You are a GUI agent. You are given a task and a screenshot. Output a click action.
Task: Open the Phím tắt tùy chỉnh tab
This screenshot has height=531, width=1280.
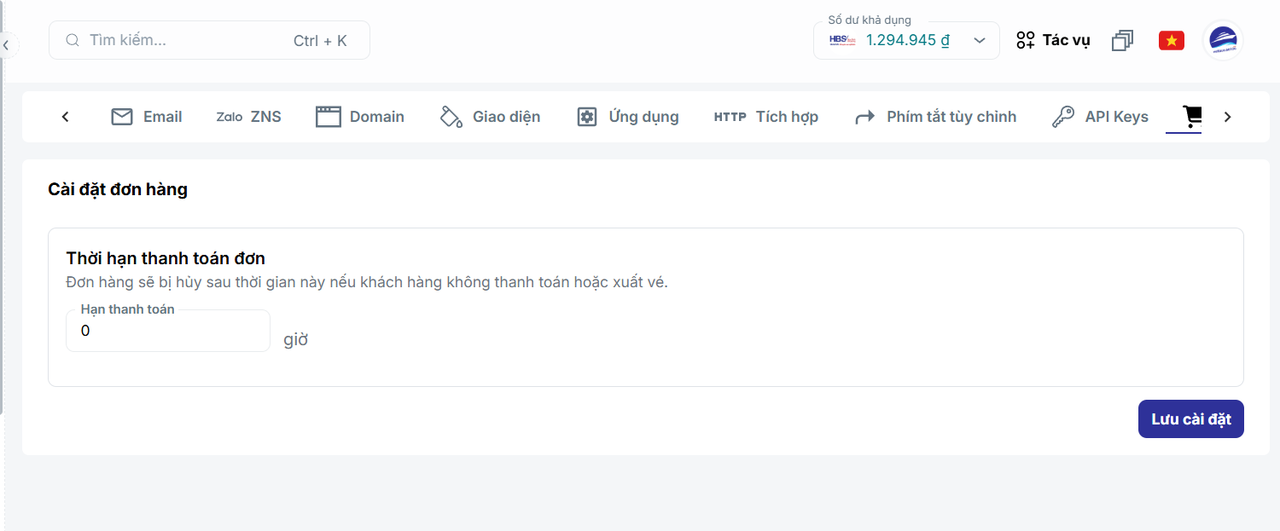point(935,117)
